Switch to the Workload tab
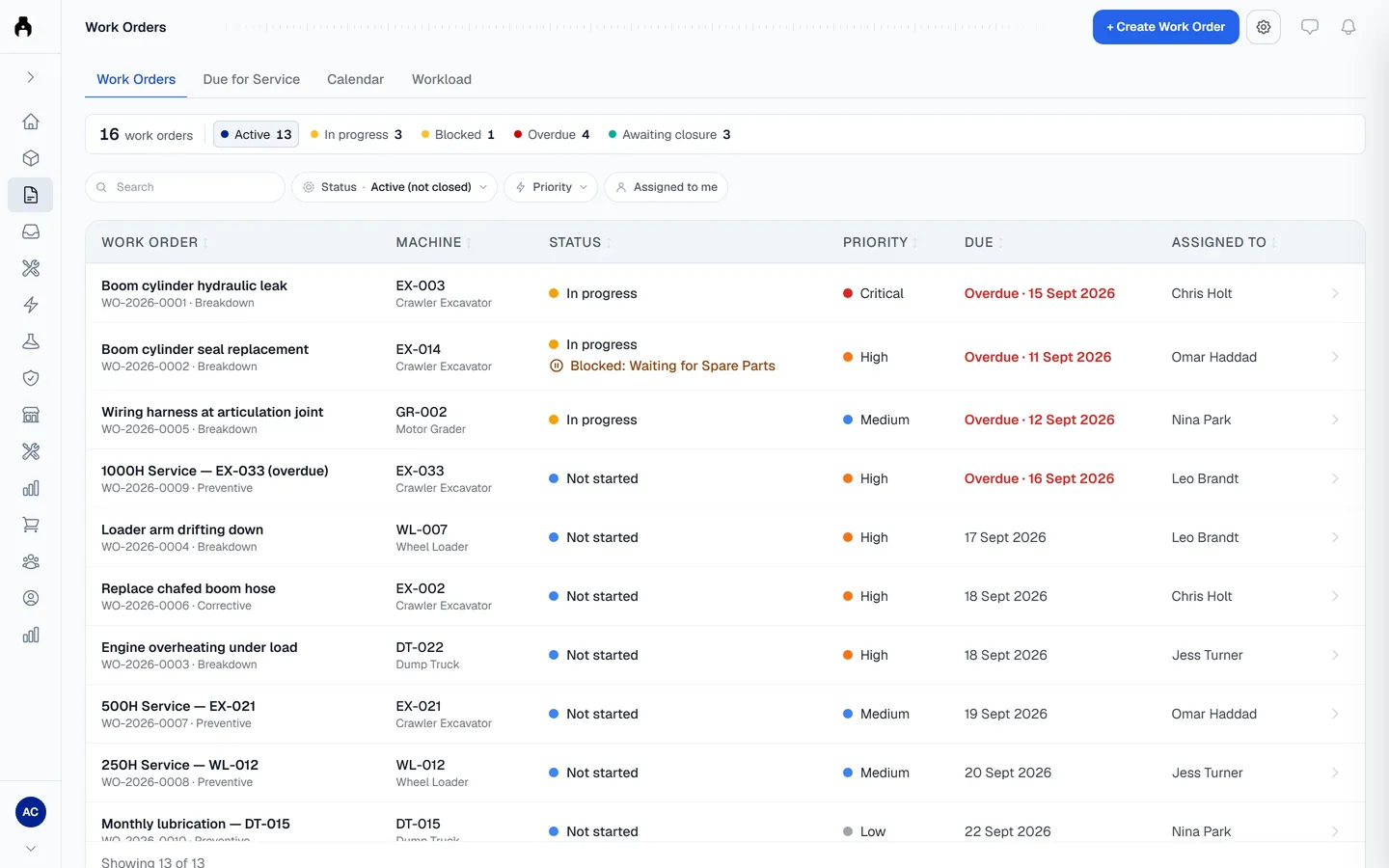Image resolution: width=1389 pixels, height=868 pixels. pos(442,79)
